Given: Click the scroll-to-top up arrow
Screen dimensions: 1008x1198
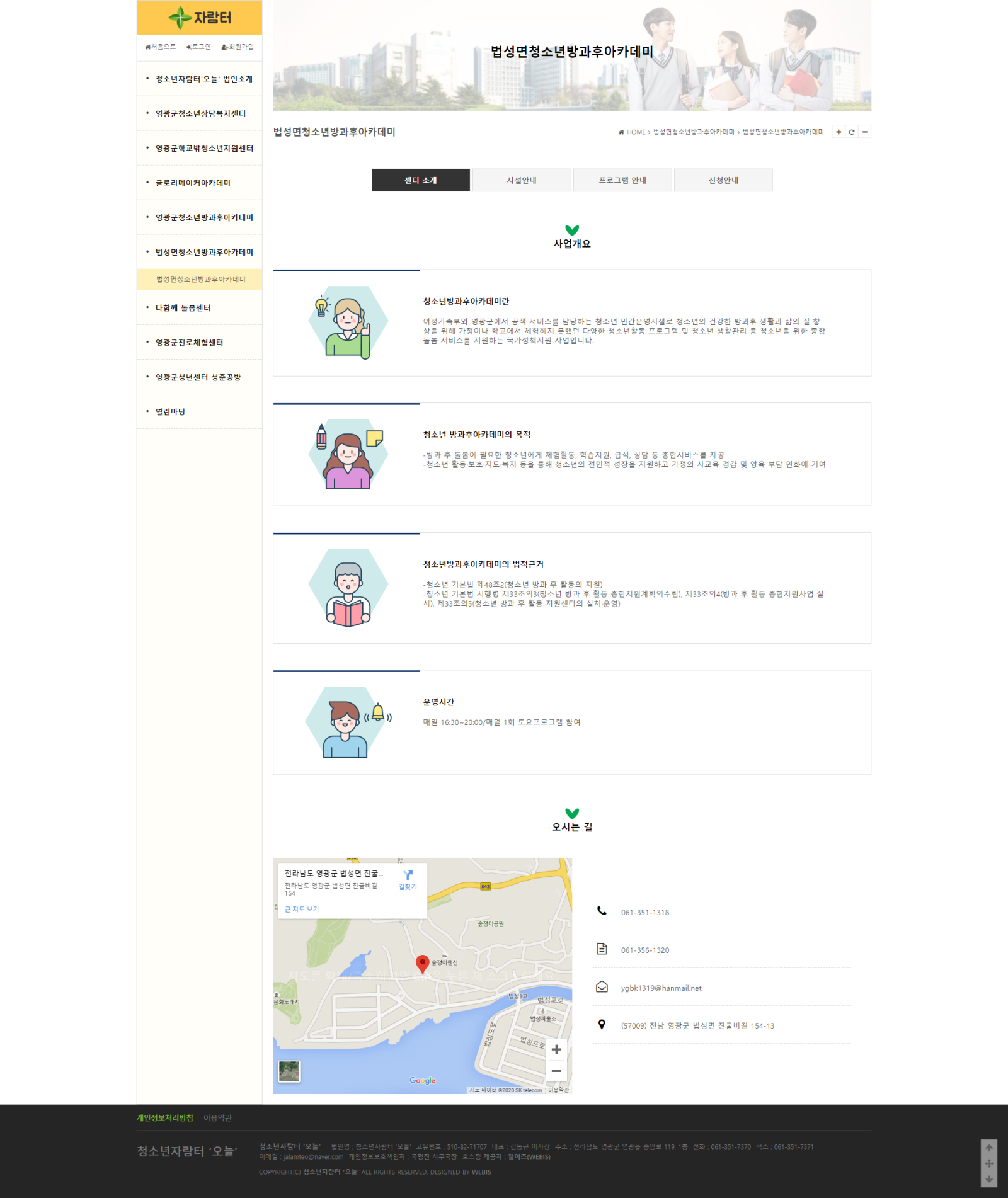Looking at the screenshot, I should [989, 1148].
